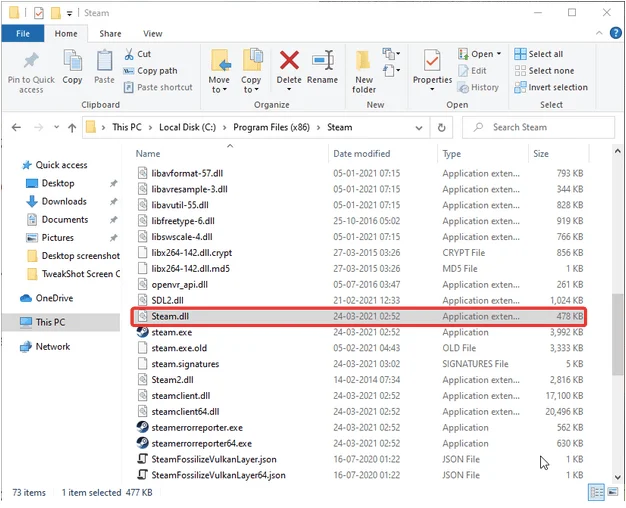Select Quick access in navigation pane
This screenshot has height=508, width=626.
[55, 165]
